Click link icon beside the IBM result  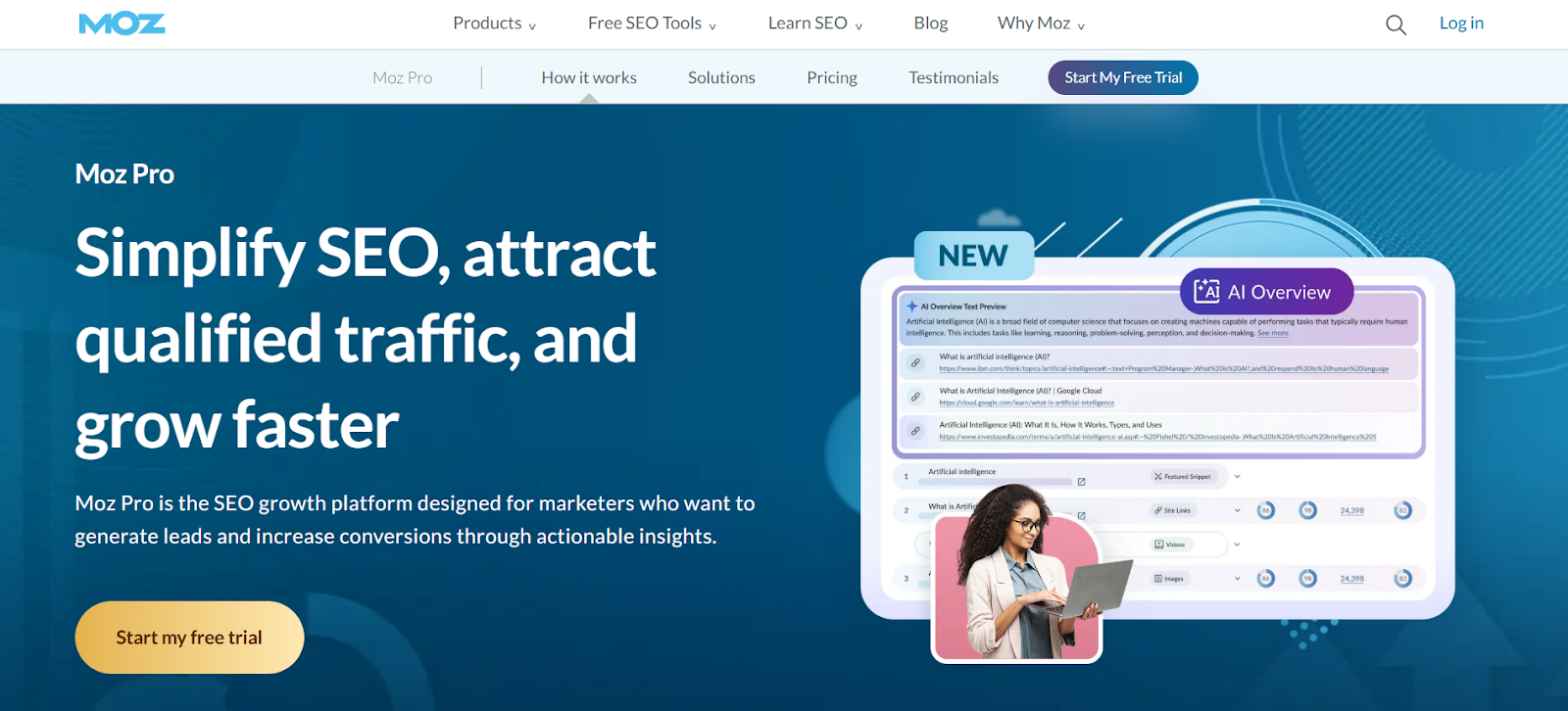click(915, 363)
